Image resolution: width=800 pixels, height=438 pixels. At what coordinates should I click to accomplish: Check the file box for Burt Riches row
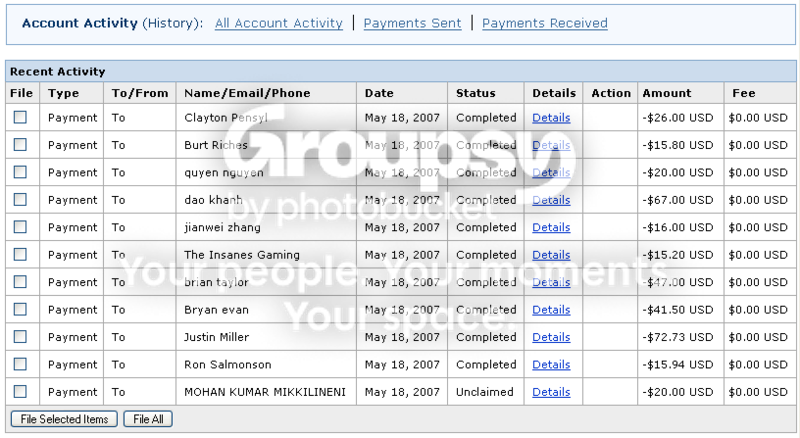tap(20, 145)
